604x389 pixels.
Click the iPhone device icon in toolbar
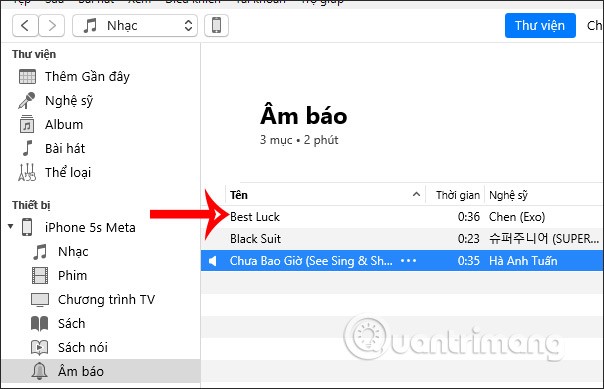pos(216,26)
